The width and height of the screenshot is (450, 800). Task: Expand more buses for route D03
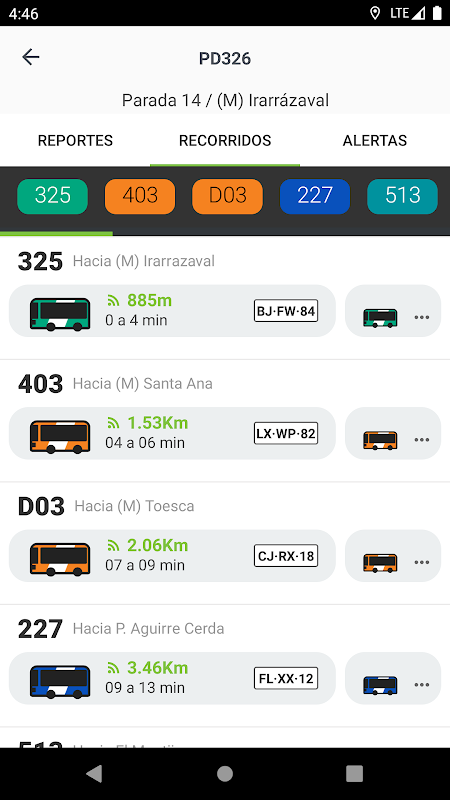tap(393, 556)
